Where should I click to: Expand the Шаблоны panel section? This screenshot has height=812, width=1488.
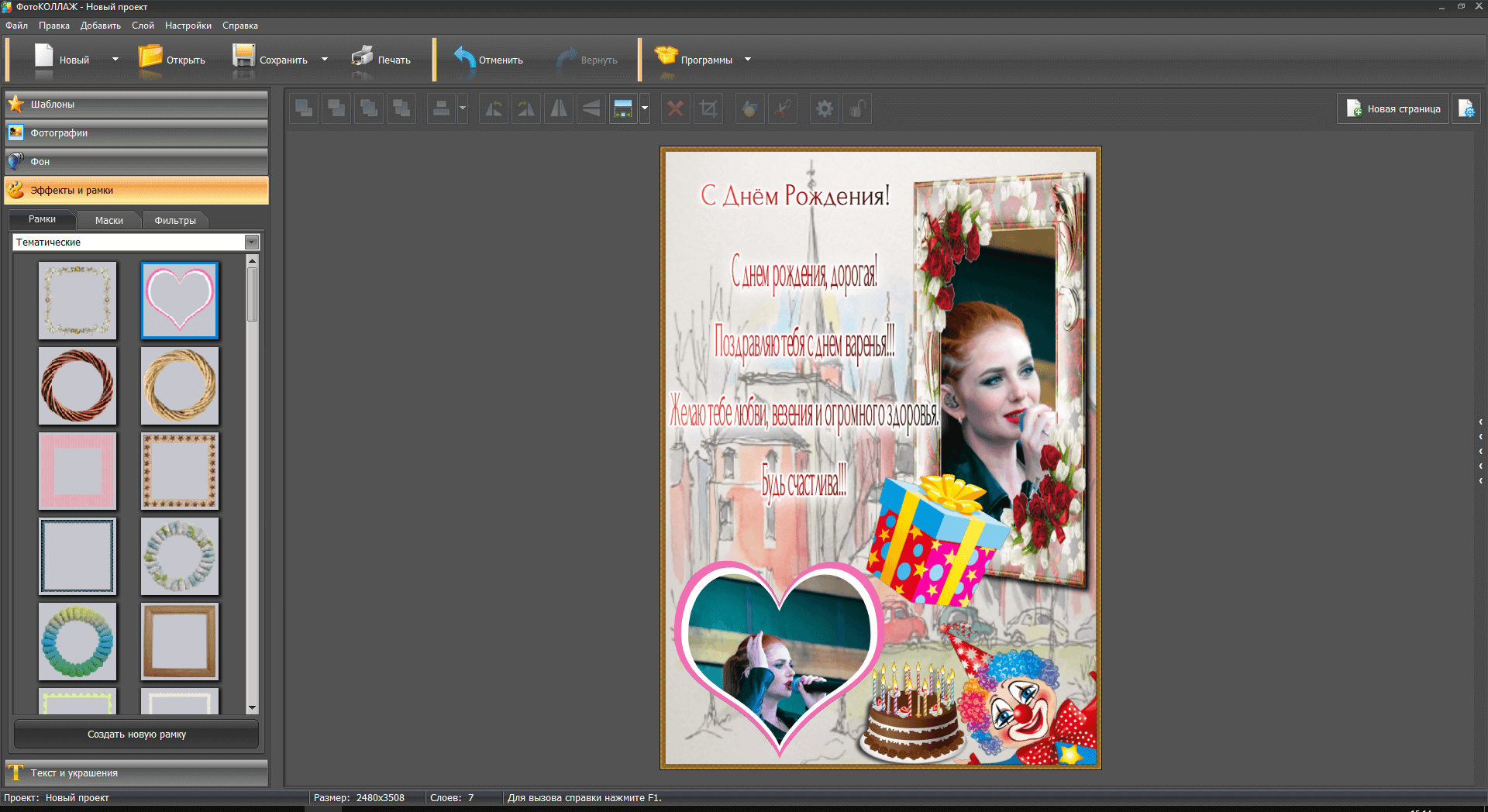pos(136,105)
